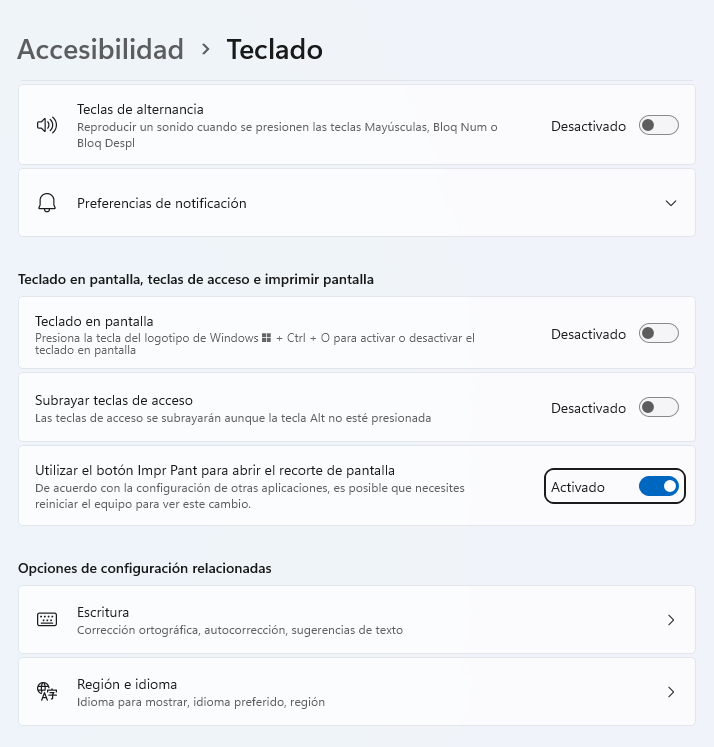This screenshot has width=714, height=747.
Task: Turn on the Teclado en pantalla switch
Action: click(x=659, y=334)
